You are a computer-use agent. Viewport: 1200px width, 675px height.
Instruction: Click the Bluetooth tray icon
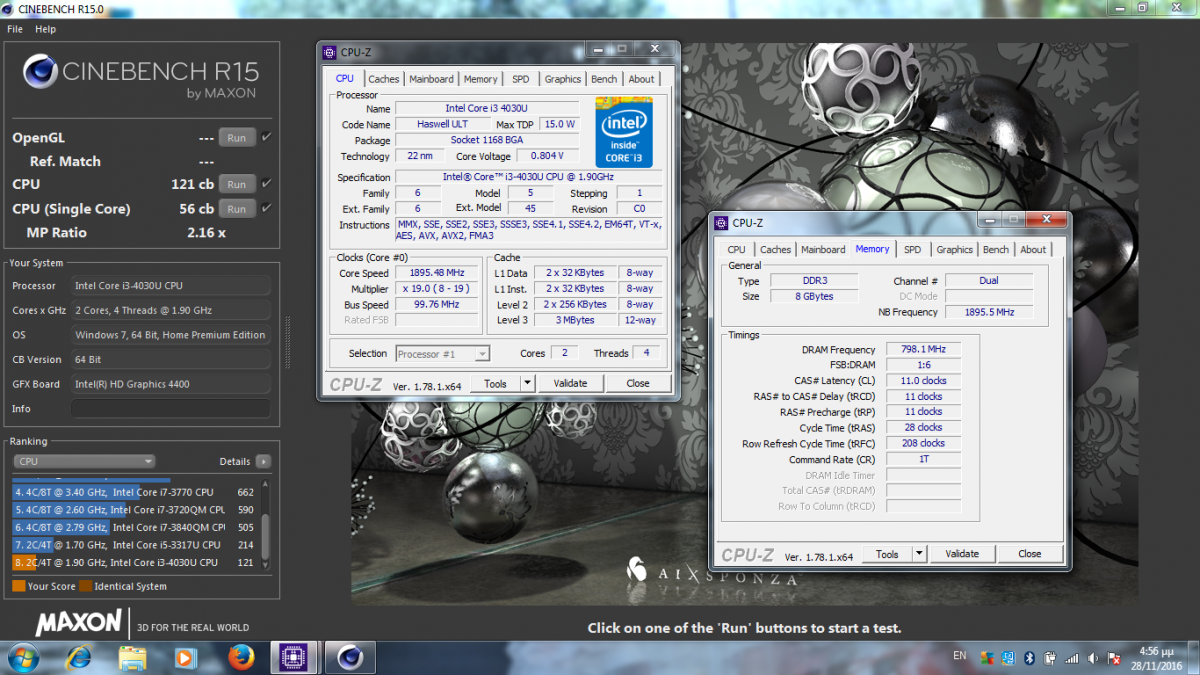(x=1031, y=658)
